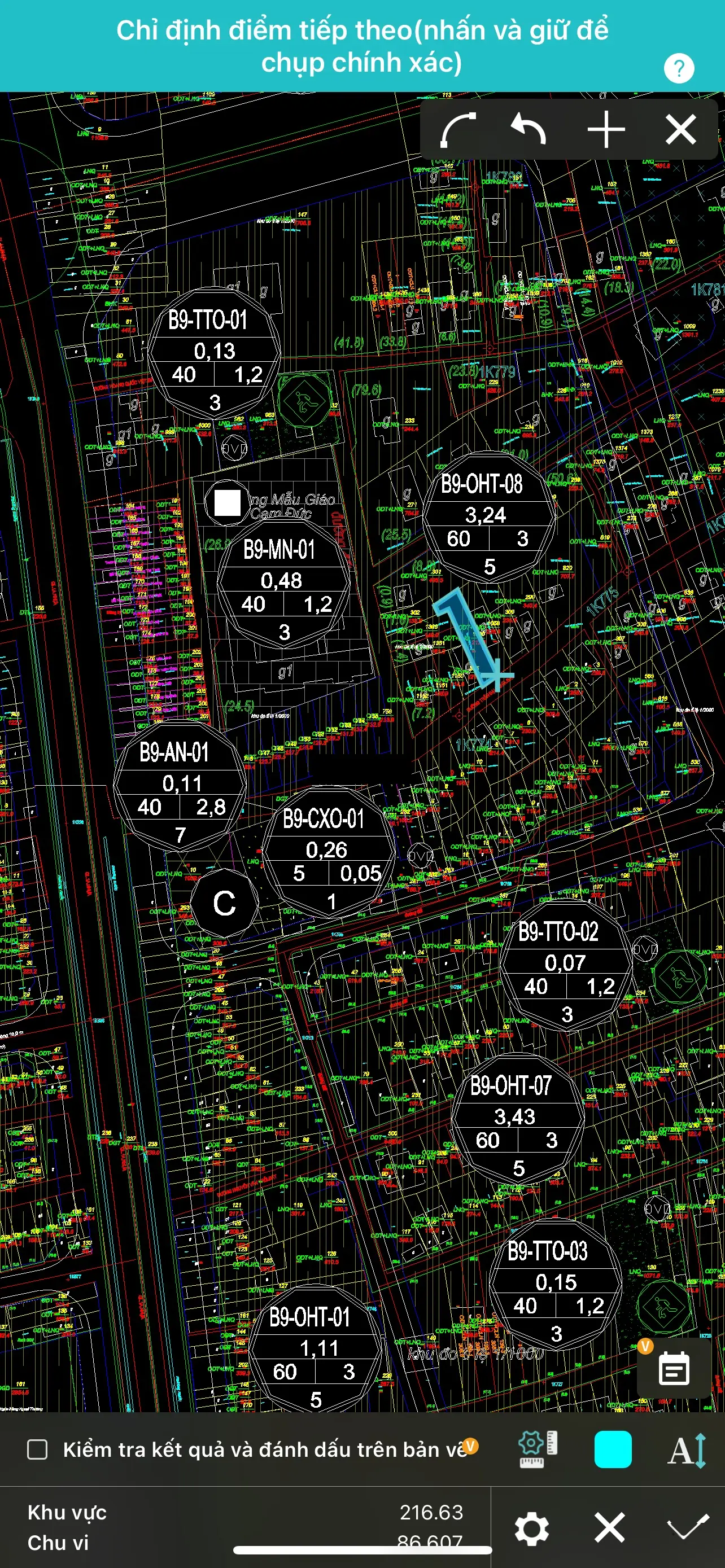This screenshot has height=1568, width=725.
Task: Select the B9-TTO-01 label
Action: pos(208,320)
